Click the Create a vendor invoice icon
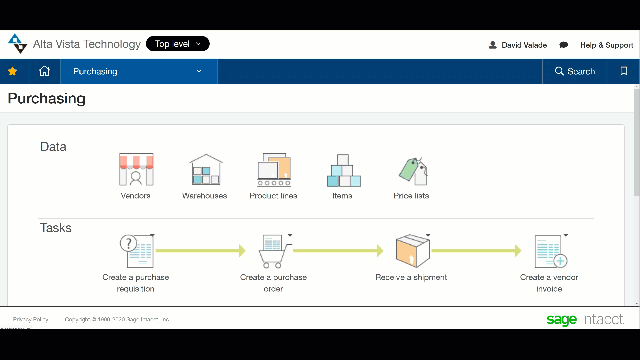The height and width of the screenshot is (360, 640). click(x=551, y=251)
